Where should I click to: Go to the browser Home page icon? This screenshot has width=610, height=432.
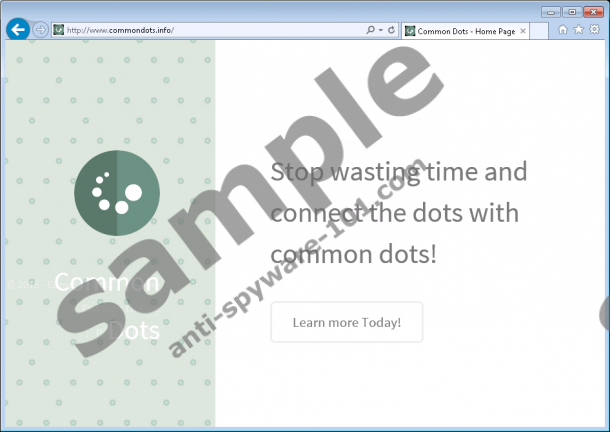pos(563,30)
